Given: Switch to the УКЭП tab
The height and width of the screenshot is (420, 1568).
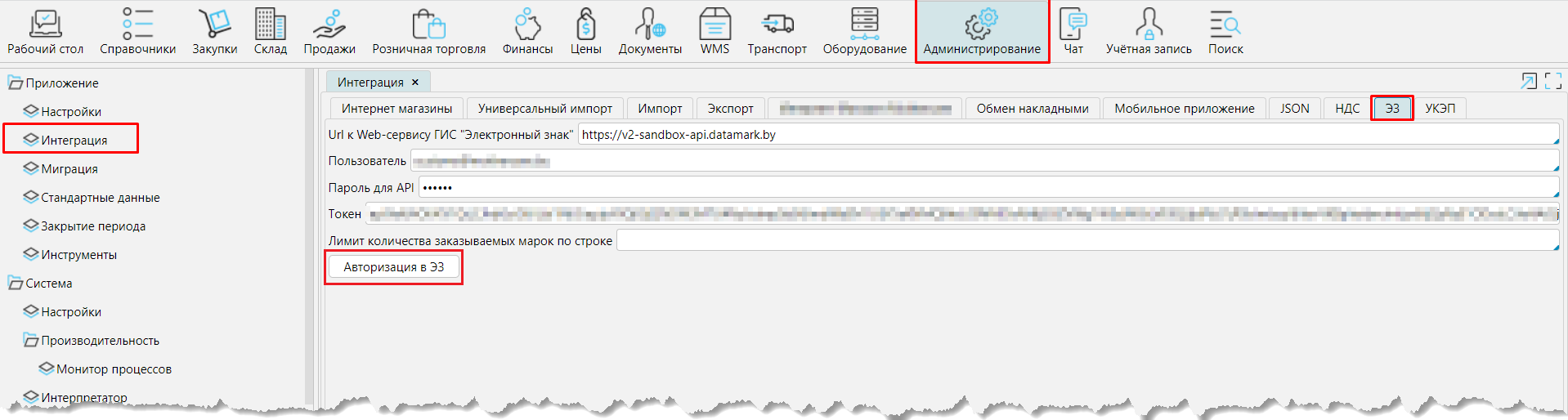Looking at the screenshot, I should click(x=1440, y=109).
